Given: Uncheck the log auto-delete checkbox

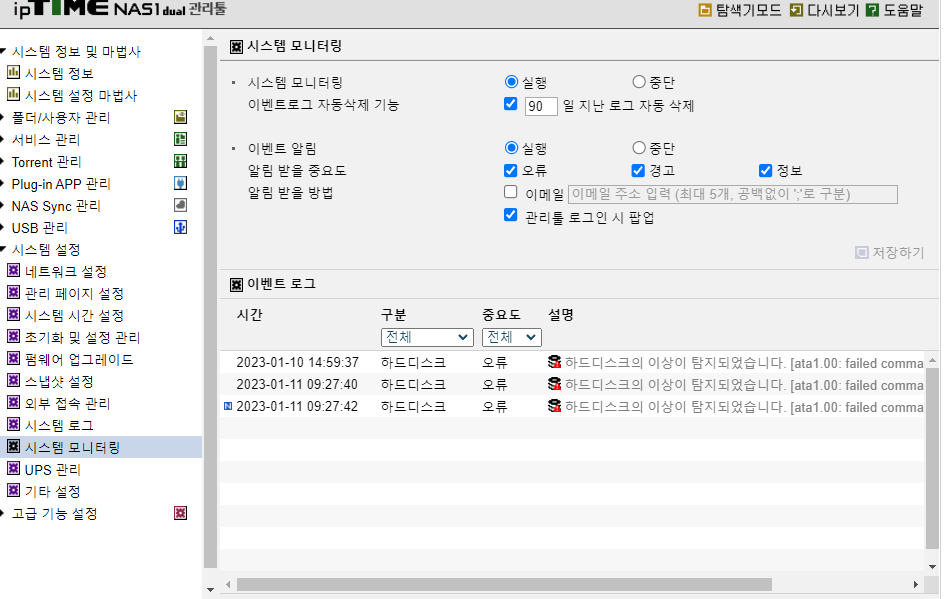Looking at the screenshot, I should coord(510,104).
